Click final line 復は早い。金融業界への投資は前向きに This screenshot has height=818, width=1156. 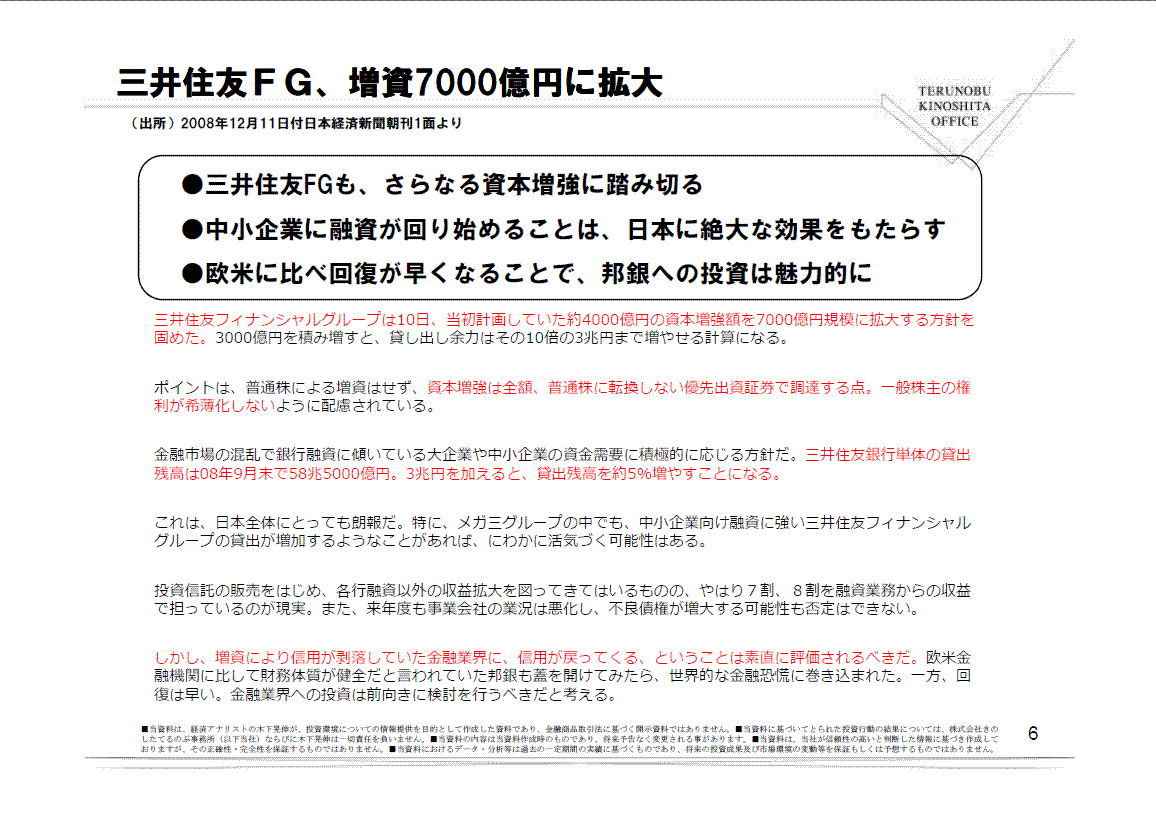pos(385,695)
